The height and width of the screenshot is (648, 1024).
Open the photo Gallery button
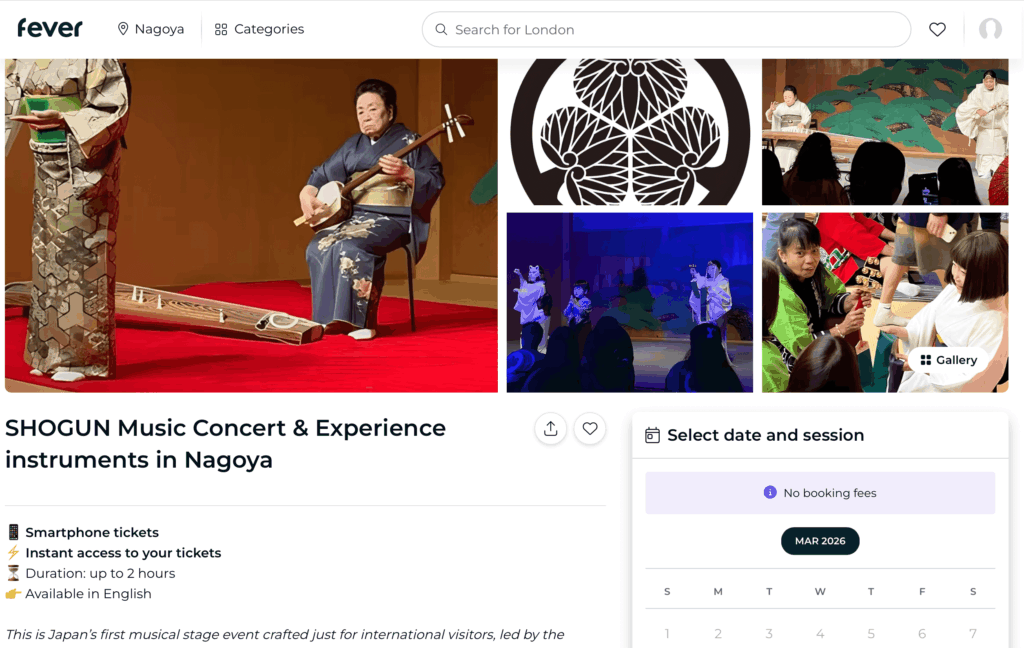pos(947,360)
